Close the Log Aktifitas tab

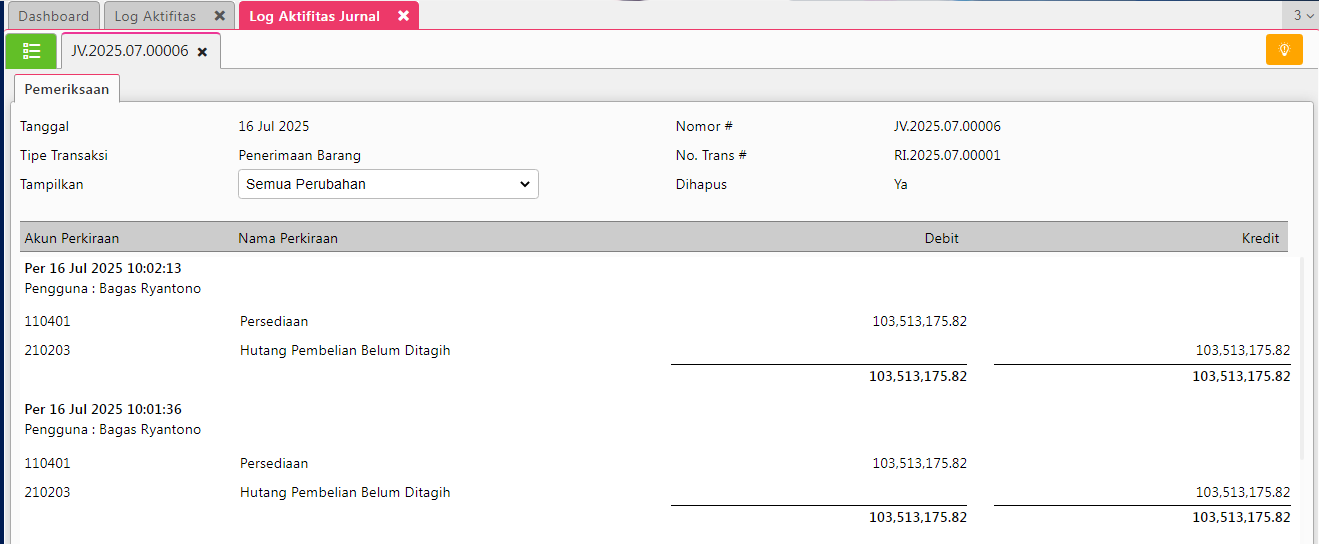point(220,16)
